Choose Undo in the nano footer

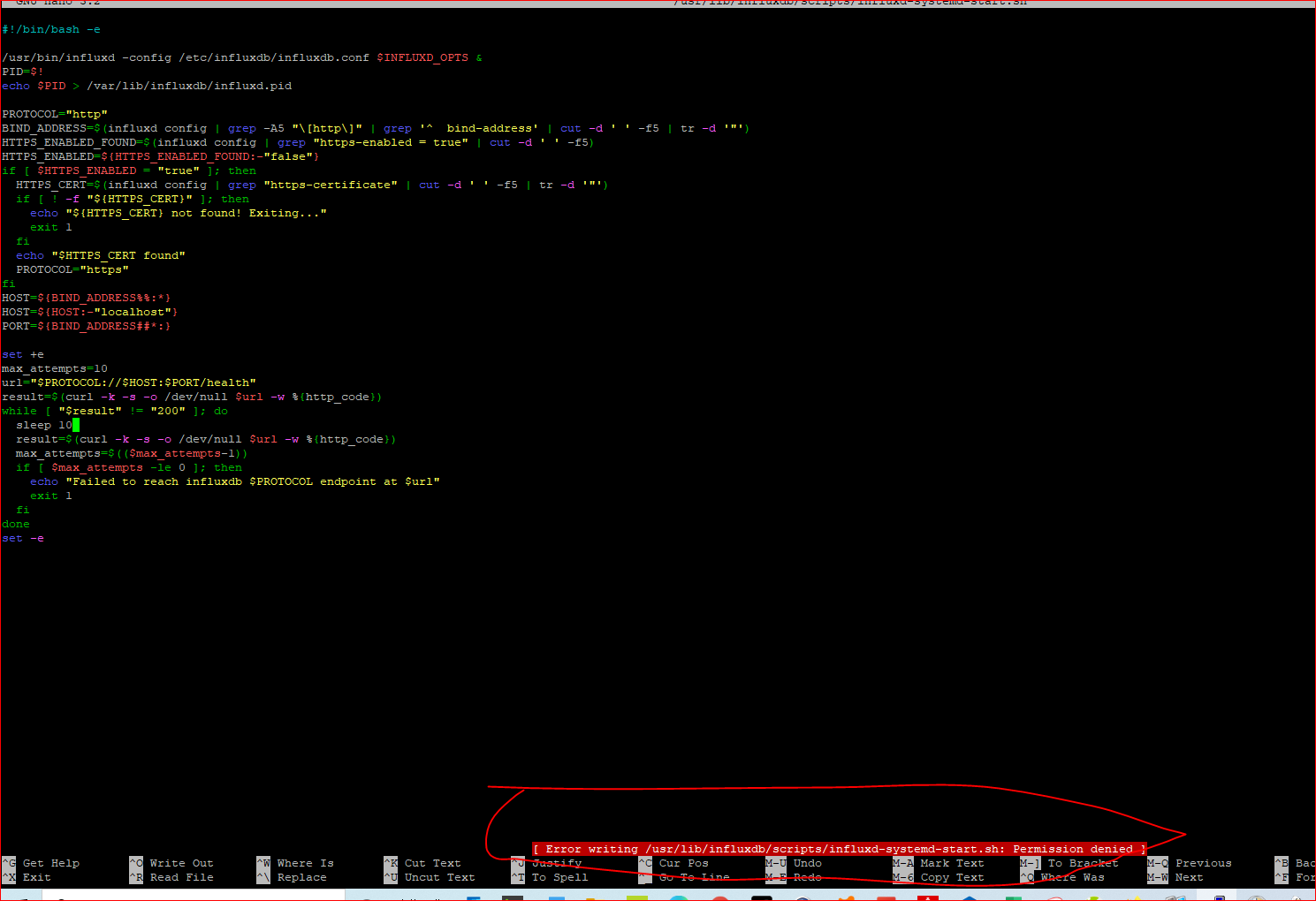click(x=807, y=863)
